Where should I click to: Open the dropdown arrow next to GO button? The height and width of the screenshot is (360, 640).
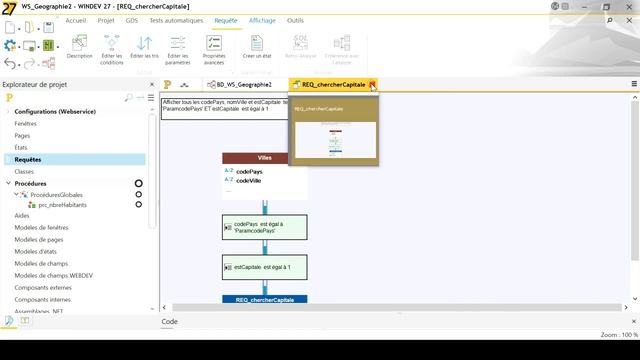coord(58,47)
